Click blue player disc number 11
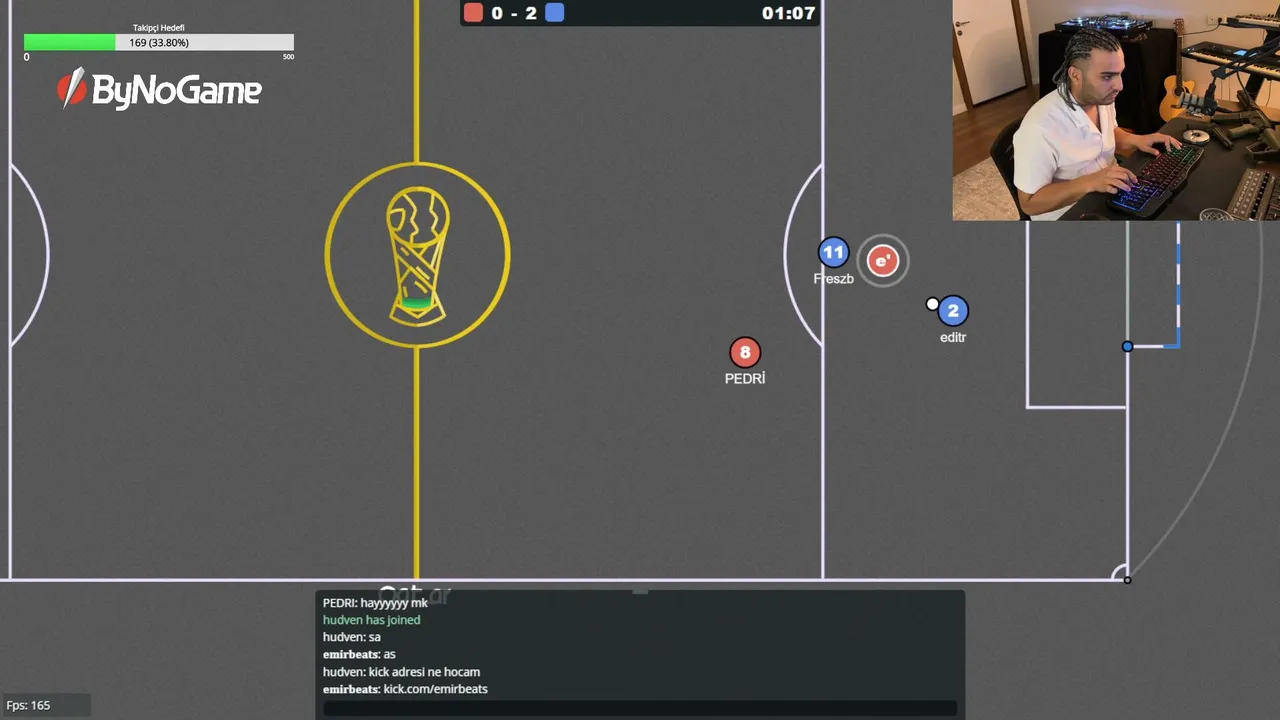The image size is (1280, 720). [833, 253]
